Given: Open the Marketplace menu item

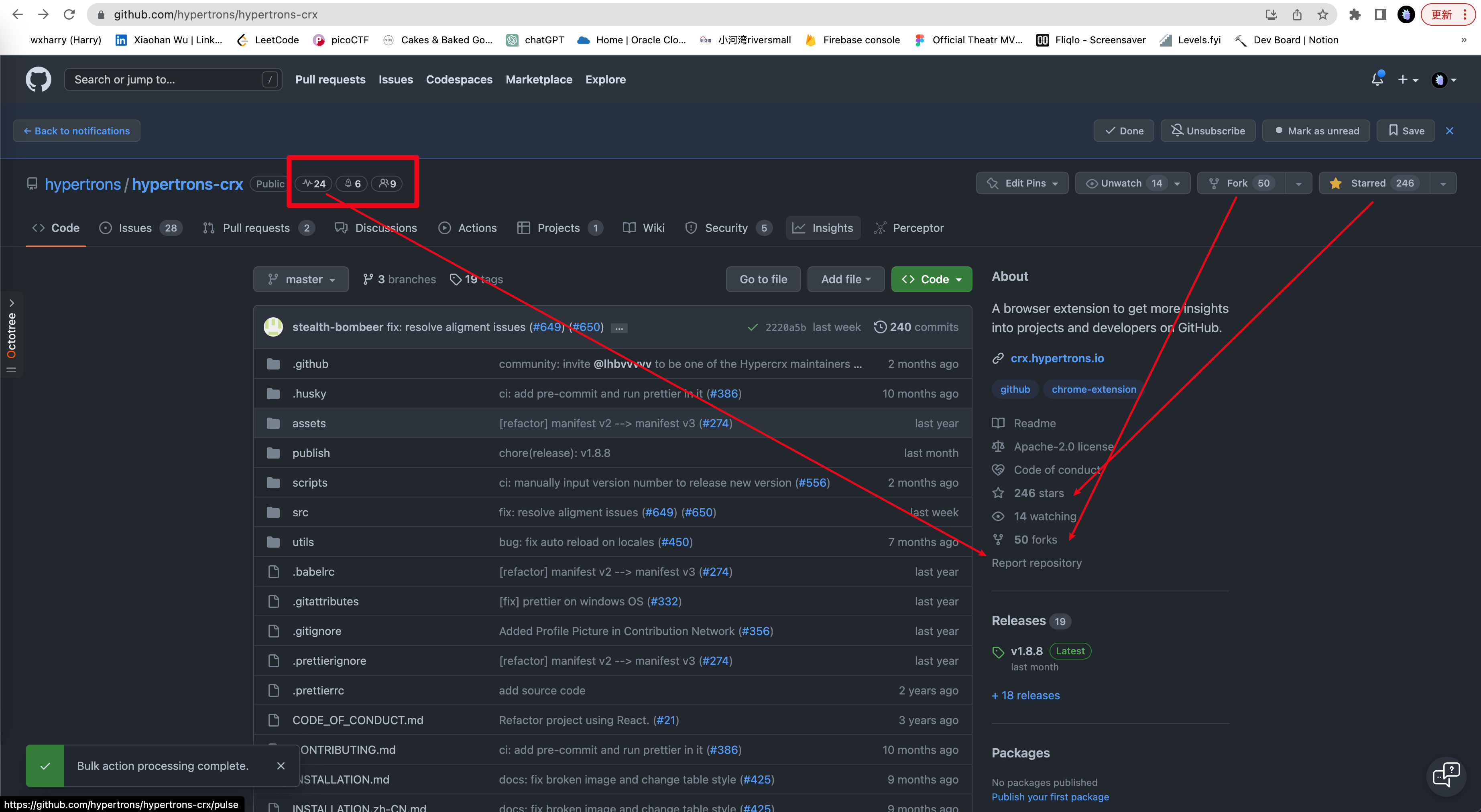Looking at the screenshot, I should 539,79.
